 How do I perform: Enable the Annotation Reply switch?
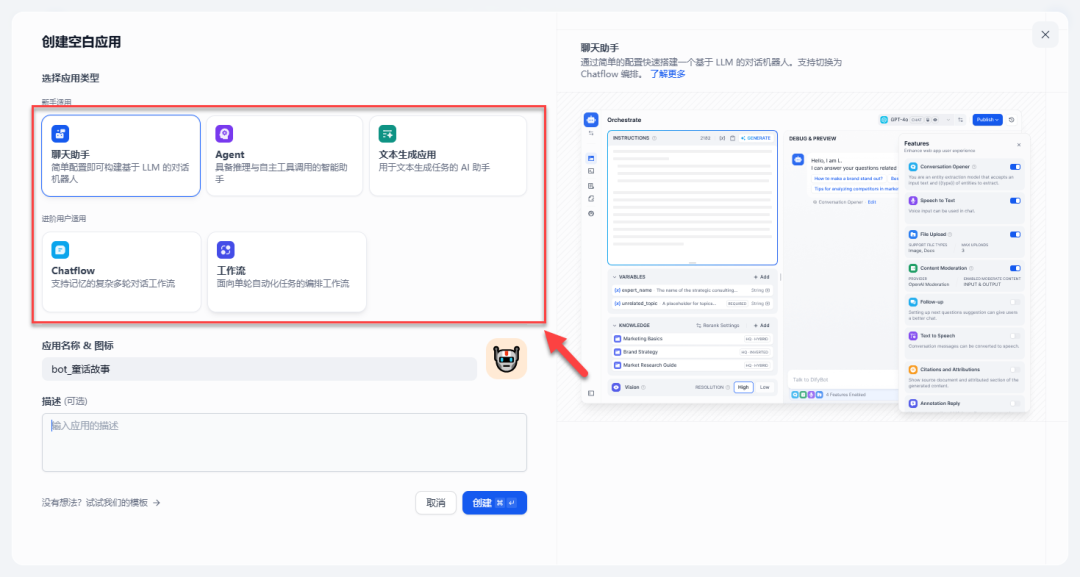coord(1015,403)
